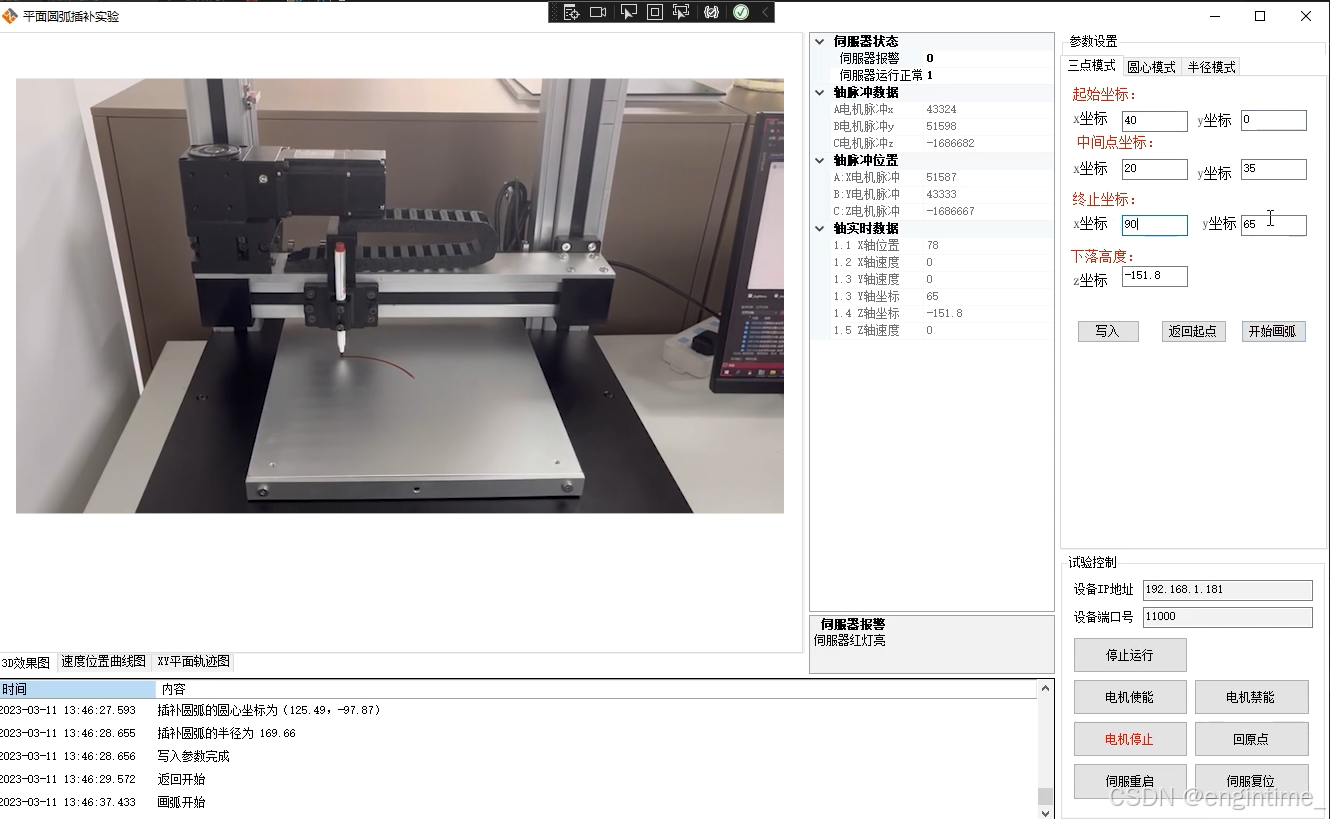Click the video camera icon in debug toolbar
Viewport: 1330px width, 819px height.
click(x=598, y=12)
